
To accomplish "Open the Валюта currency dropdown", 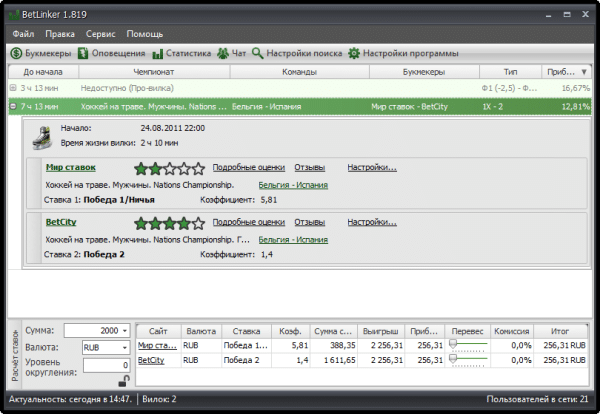I will tap(123, 347).
